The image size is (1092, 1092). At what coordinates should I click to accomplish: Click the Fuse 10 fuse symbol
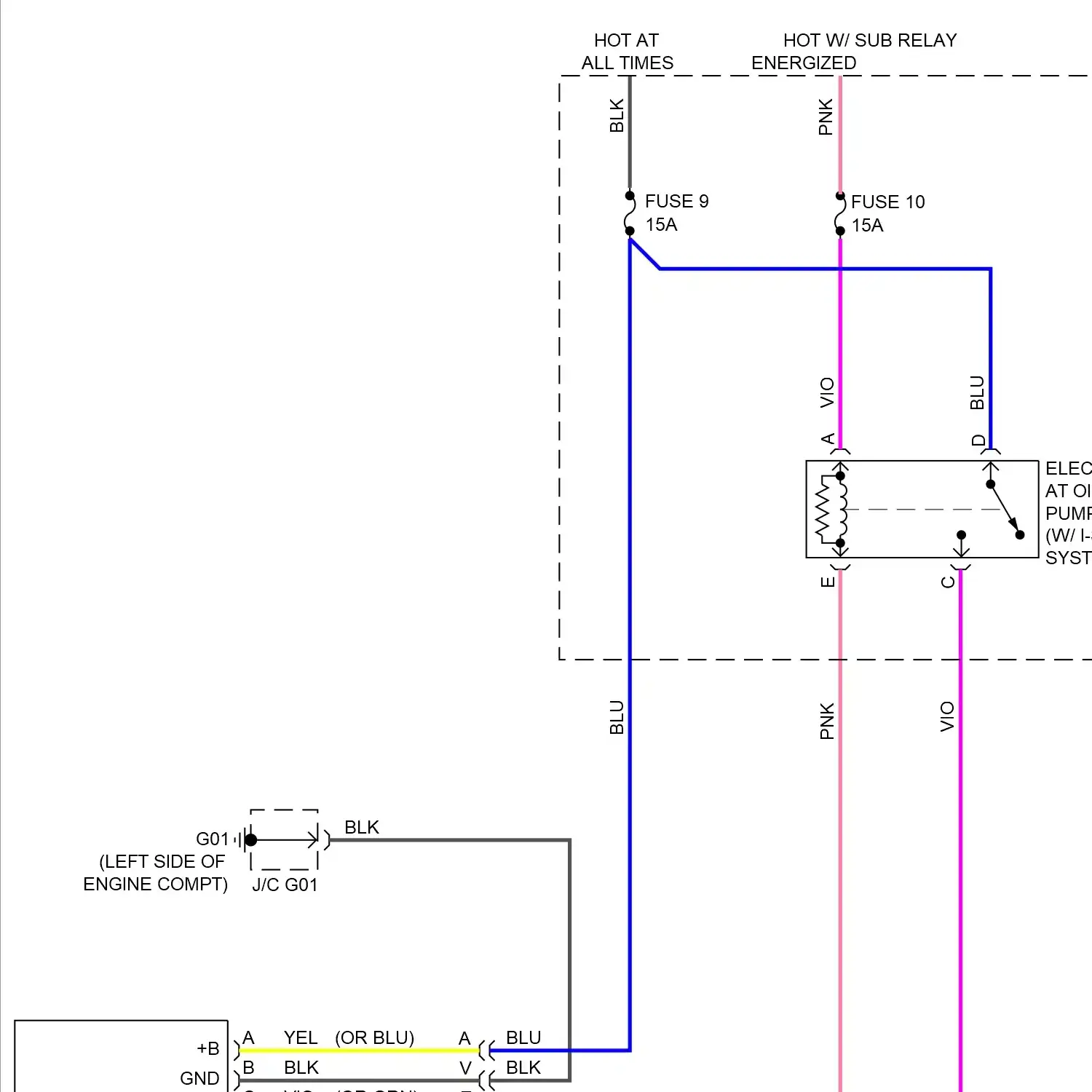tap(839, 213)
